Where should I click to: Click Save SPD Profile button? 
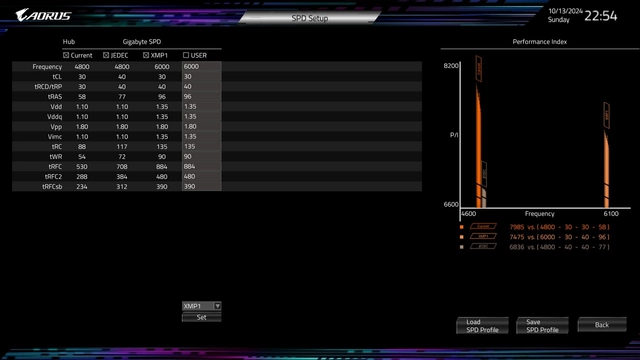click(542, 325)
